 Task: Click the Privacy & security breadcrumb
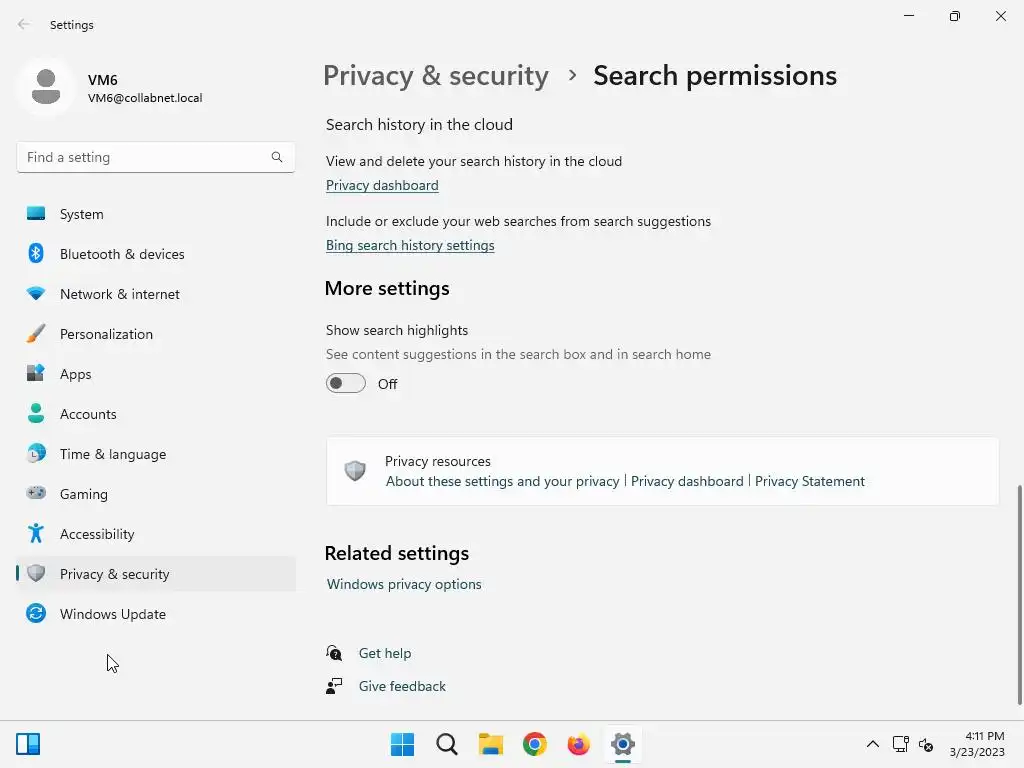[x=435, y=76]
